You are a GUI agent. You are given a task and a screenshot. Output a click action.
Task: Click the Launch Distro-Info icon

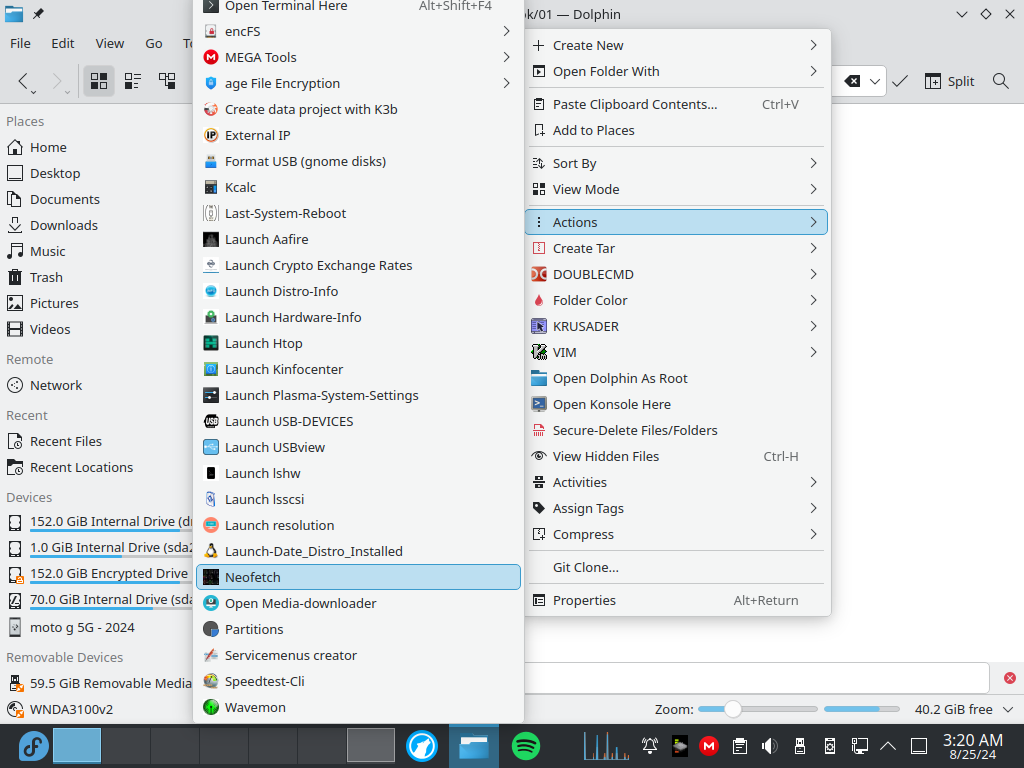[x=211, y=291]
